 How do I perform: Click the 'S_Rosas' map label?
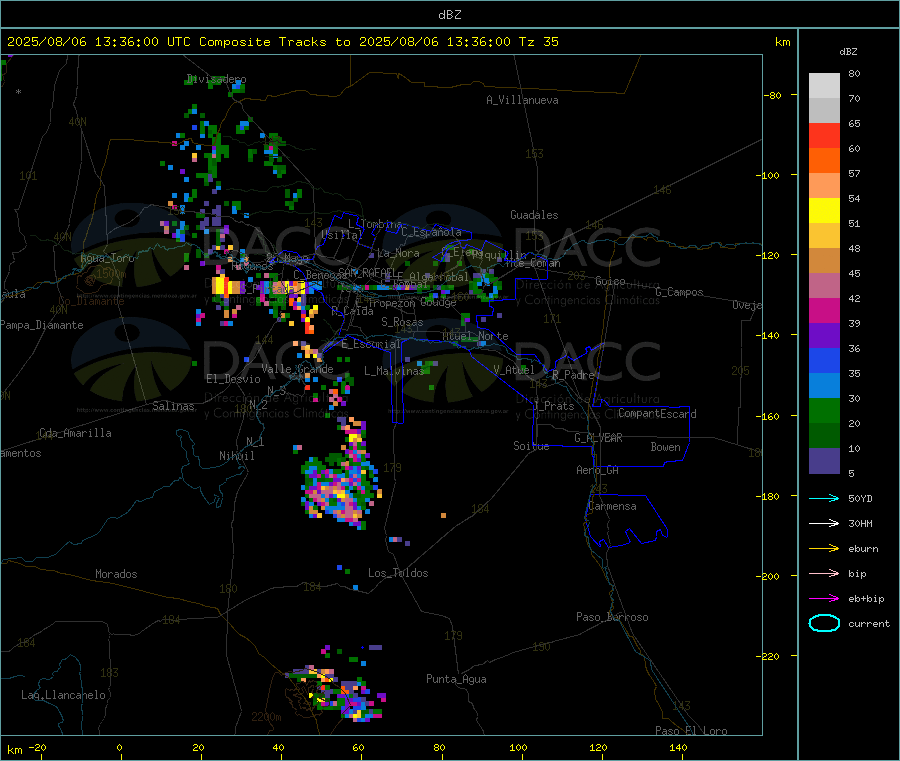pyautogui.click(x=402, y=322)
